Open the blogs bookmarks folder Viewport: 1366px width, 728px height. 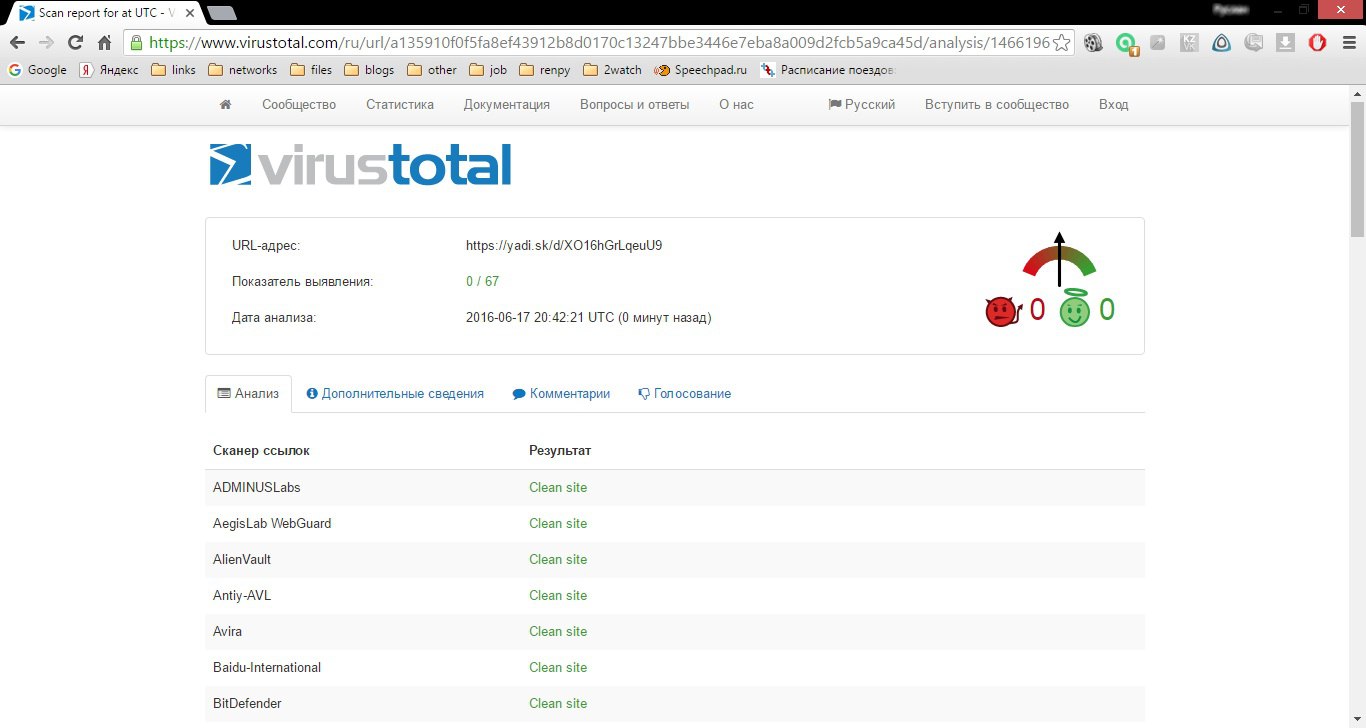coord(369,70)
